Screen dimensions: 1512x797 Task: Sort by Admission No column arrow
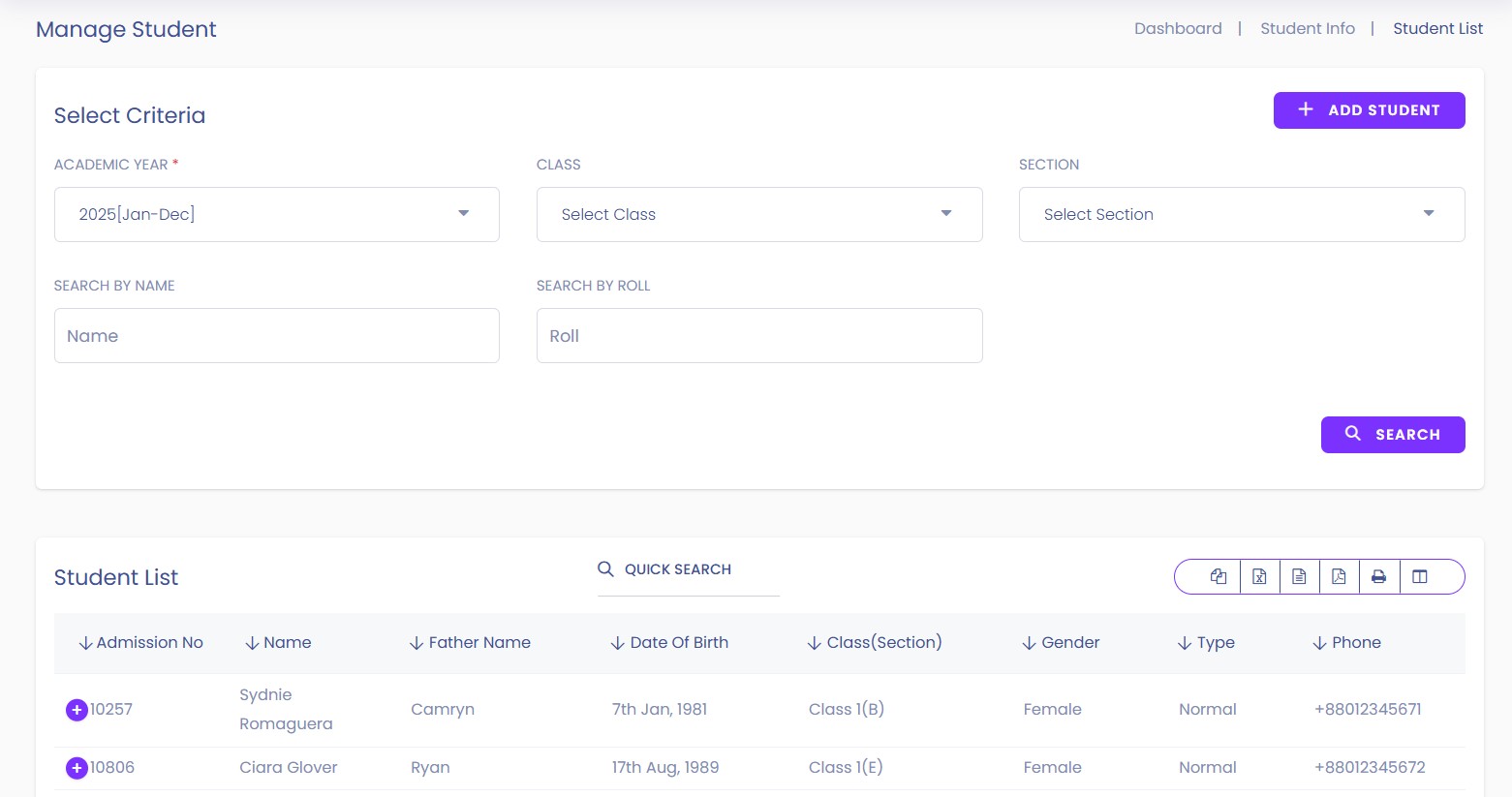click(x=85, y=643)
